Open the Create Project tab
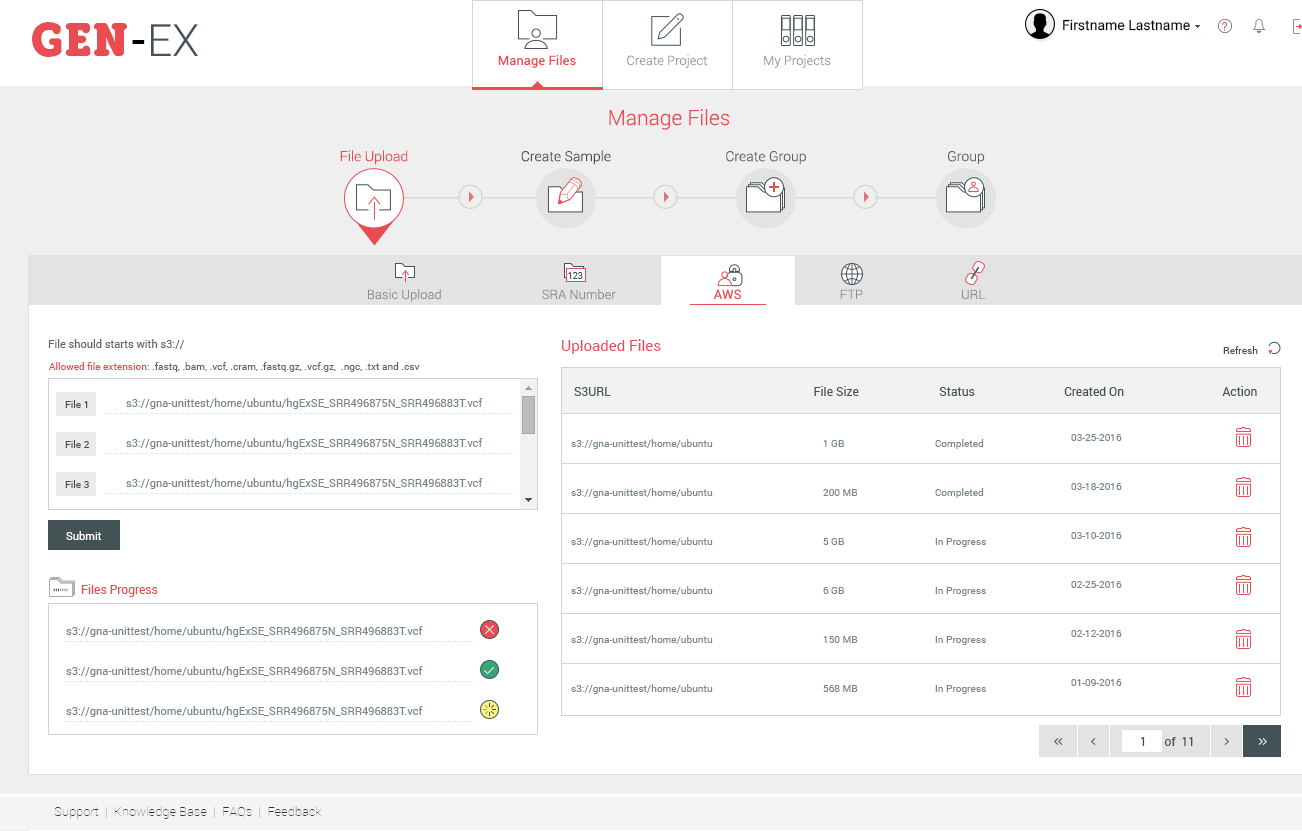 667,45
